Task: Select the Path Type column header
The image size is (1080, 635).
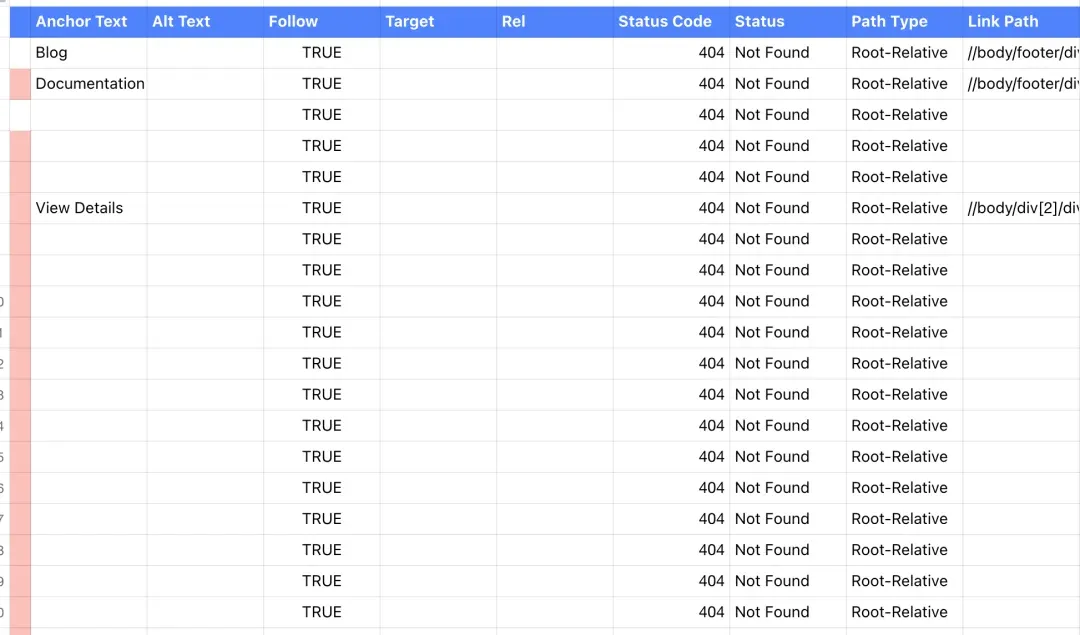Action: [x=889, y=21]
